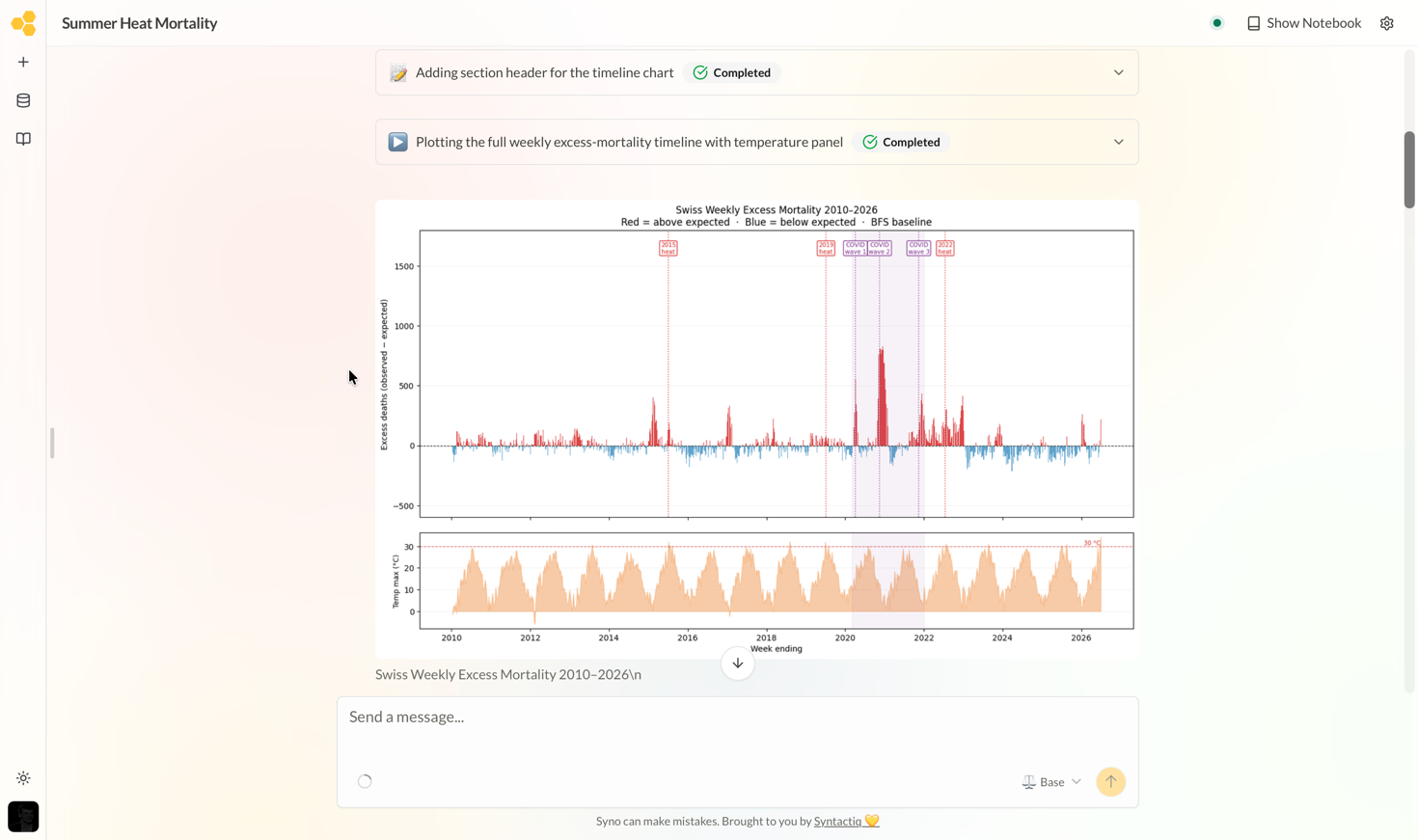Click the Summer Heat Mortality title
The image size is (1418, 840).
coord(140,23)
